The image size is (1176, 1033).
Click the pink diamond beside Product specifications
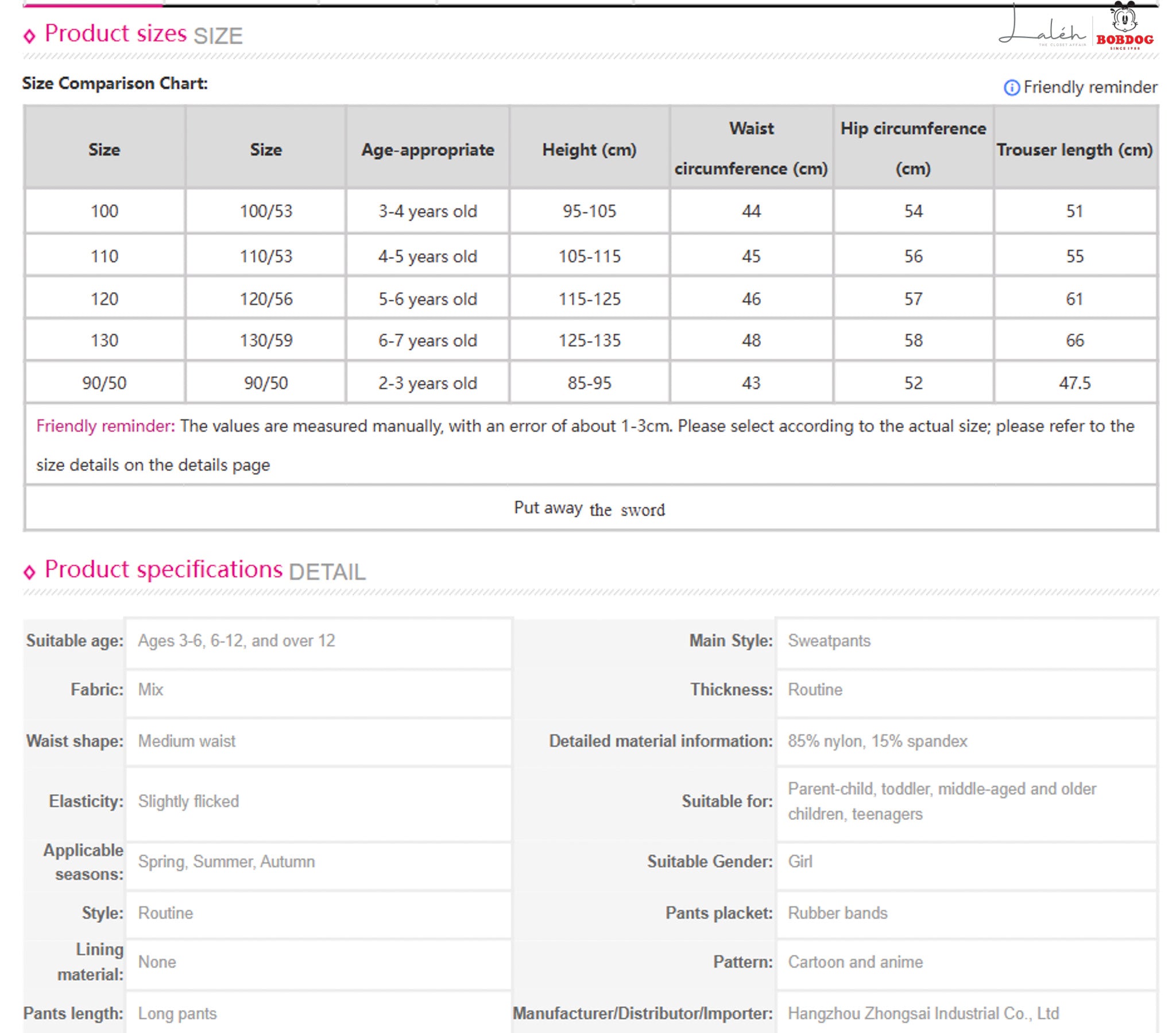pyautogui.click(x=29, y=571)
